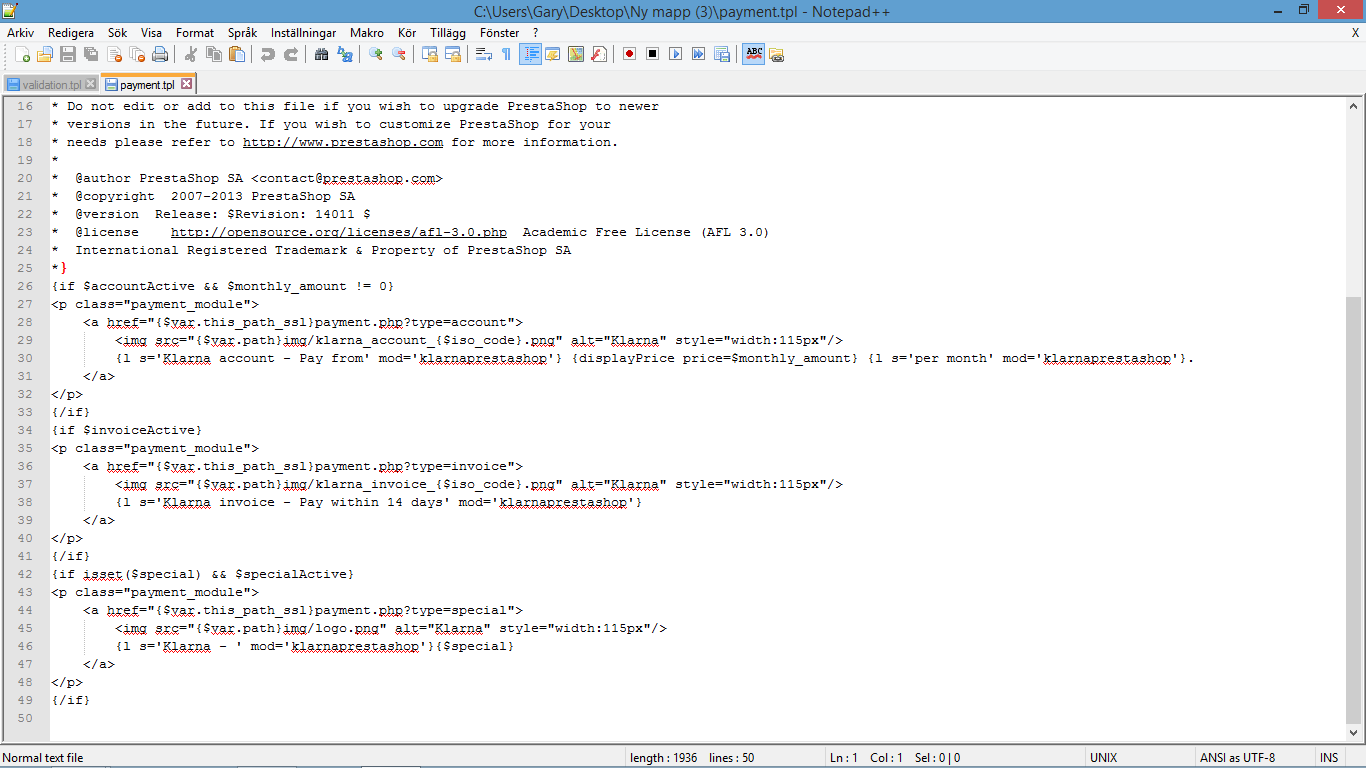Zoom in on the editor text
The image size is (1366, 768).
point(376,54)
